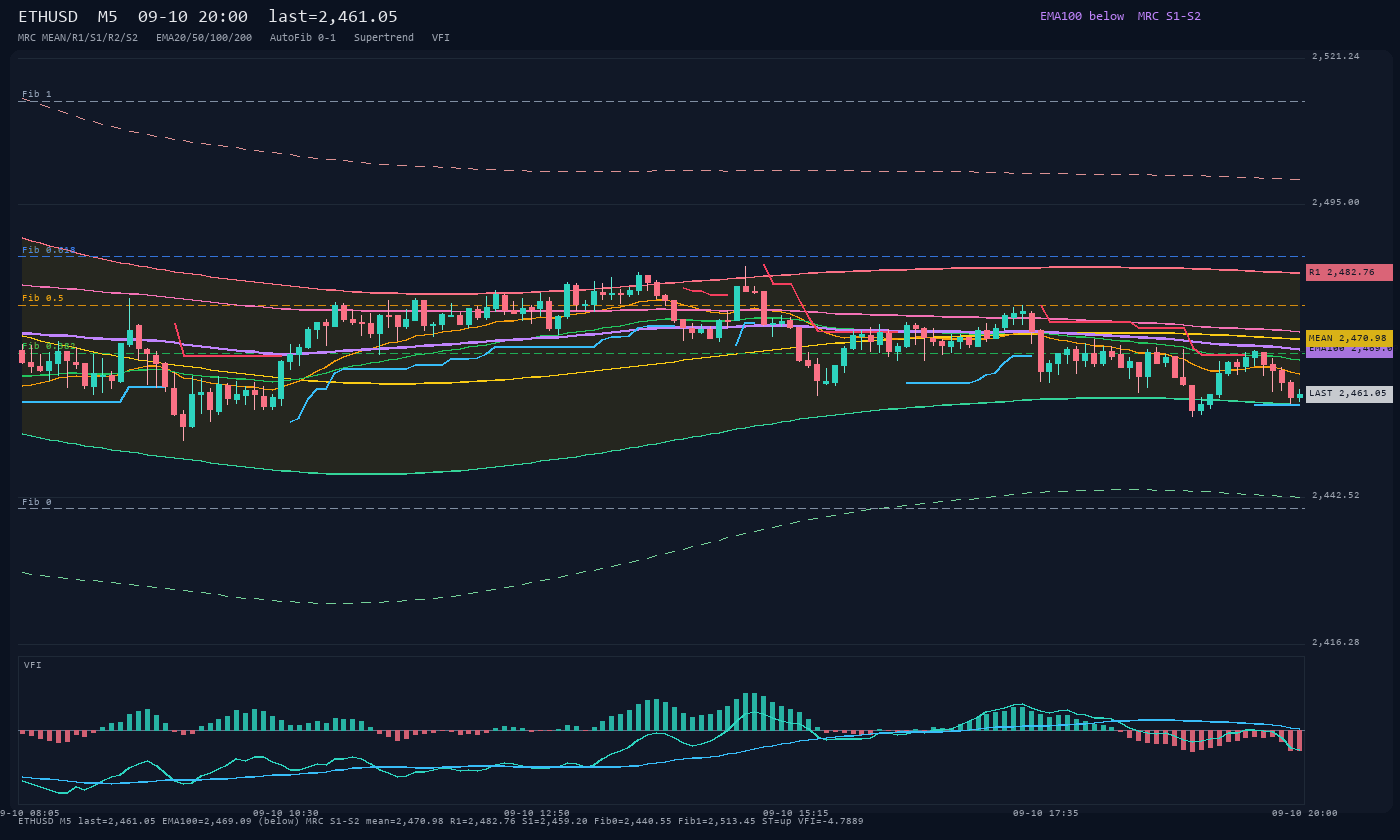Click the Supertrend legend entry
The image size is (1400, 840).
coord(384,37)
